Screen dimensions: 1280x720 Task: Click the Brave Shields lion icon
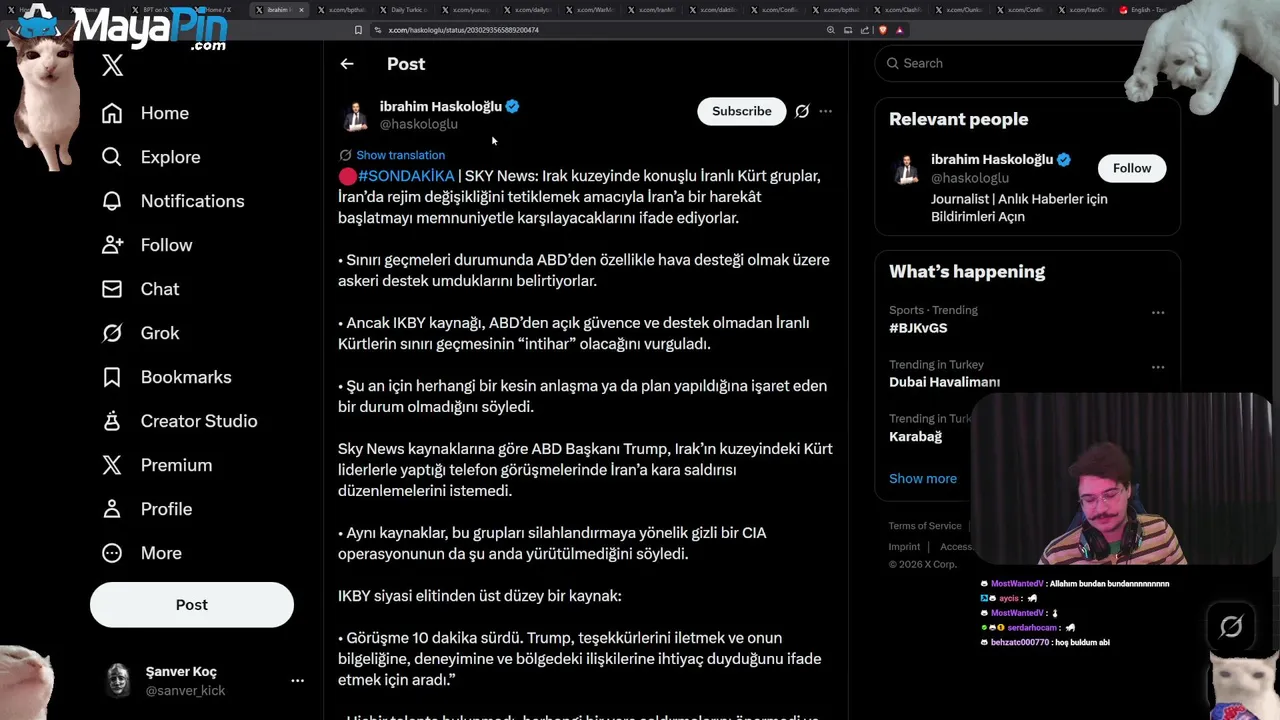[x=883, y=30]
